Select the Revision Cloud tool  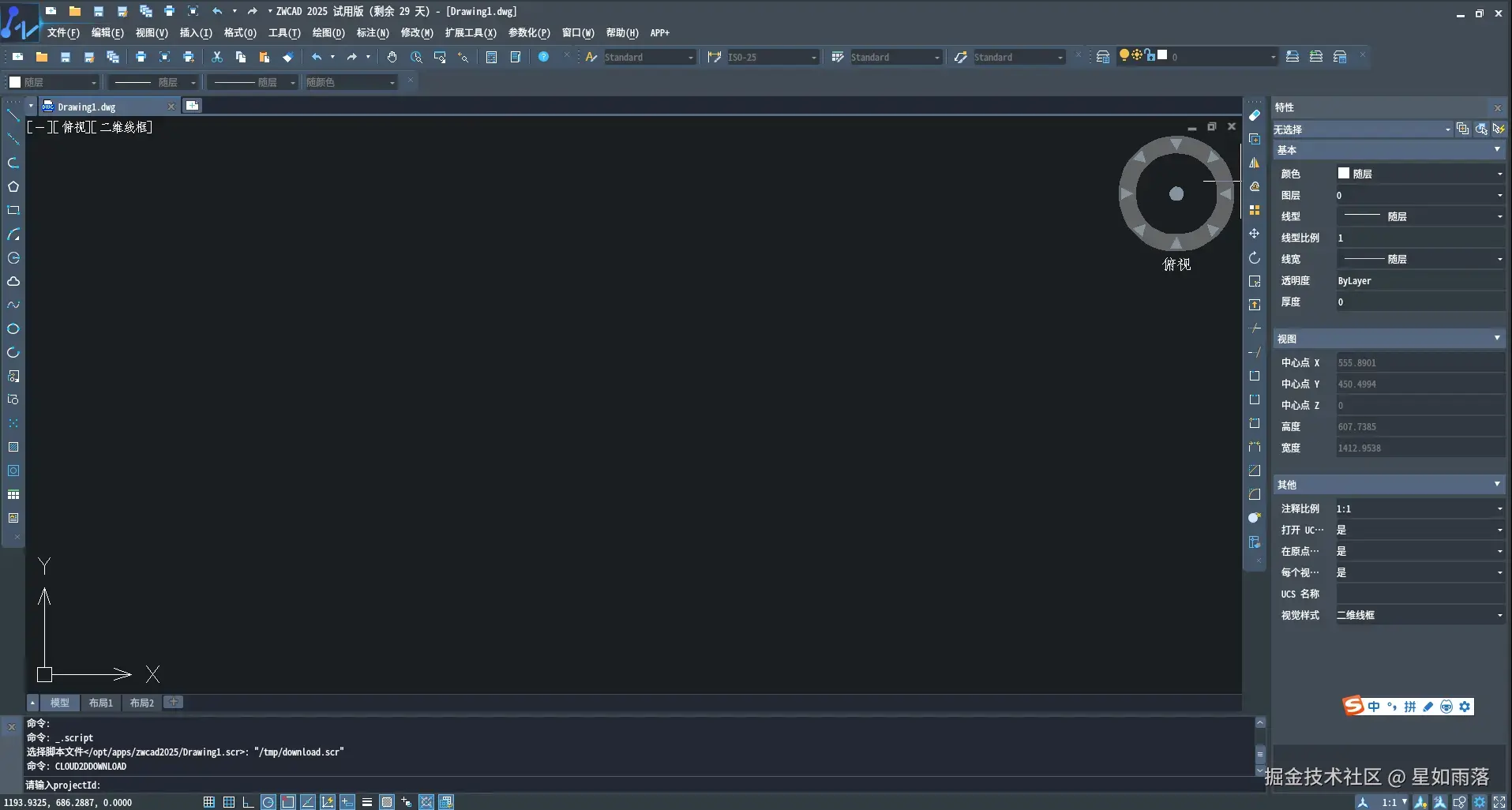[x=13, y=281]
